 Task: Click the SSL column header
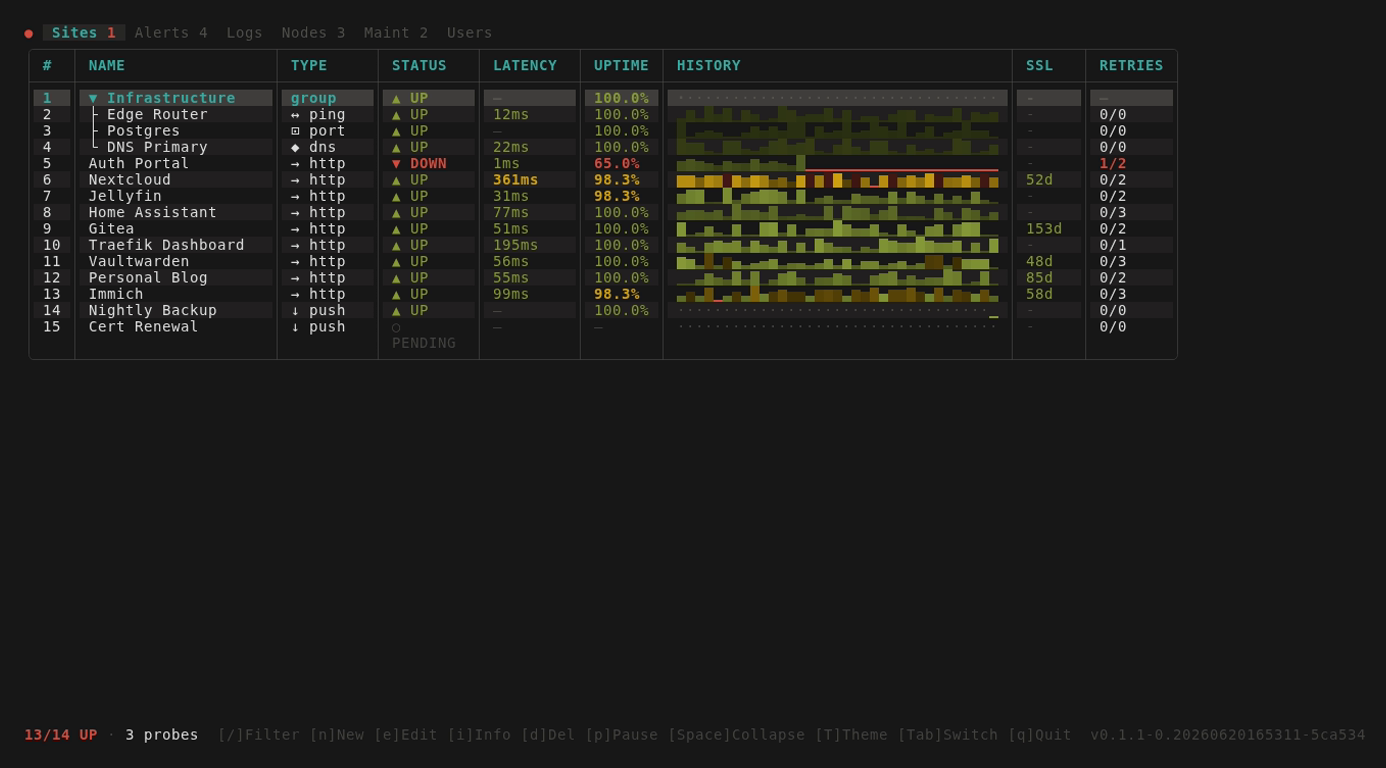(1040, 66)
